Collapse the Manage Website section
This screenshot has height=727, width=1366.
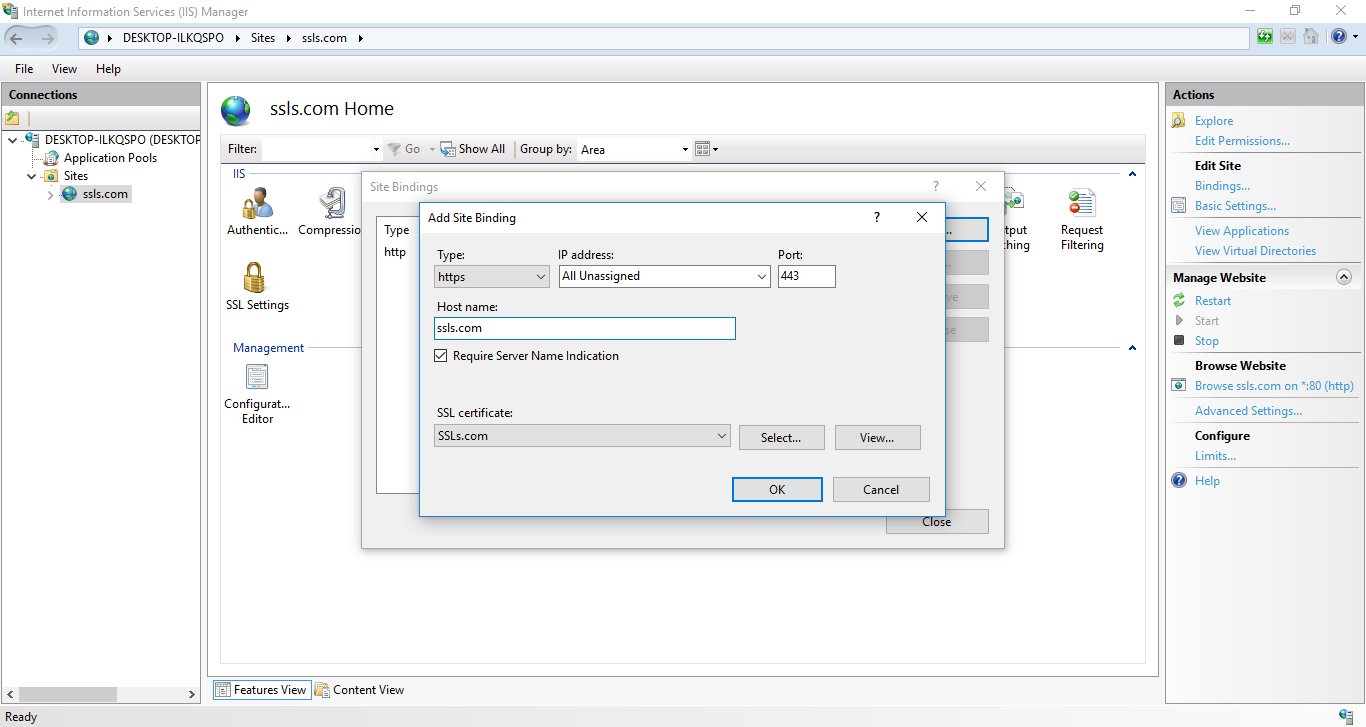[x=1343, y=277]
